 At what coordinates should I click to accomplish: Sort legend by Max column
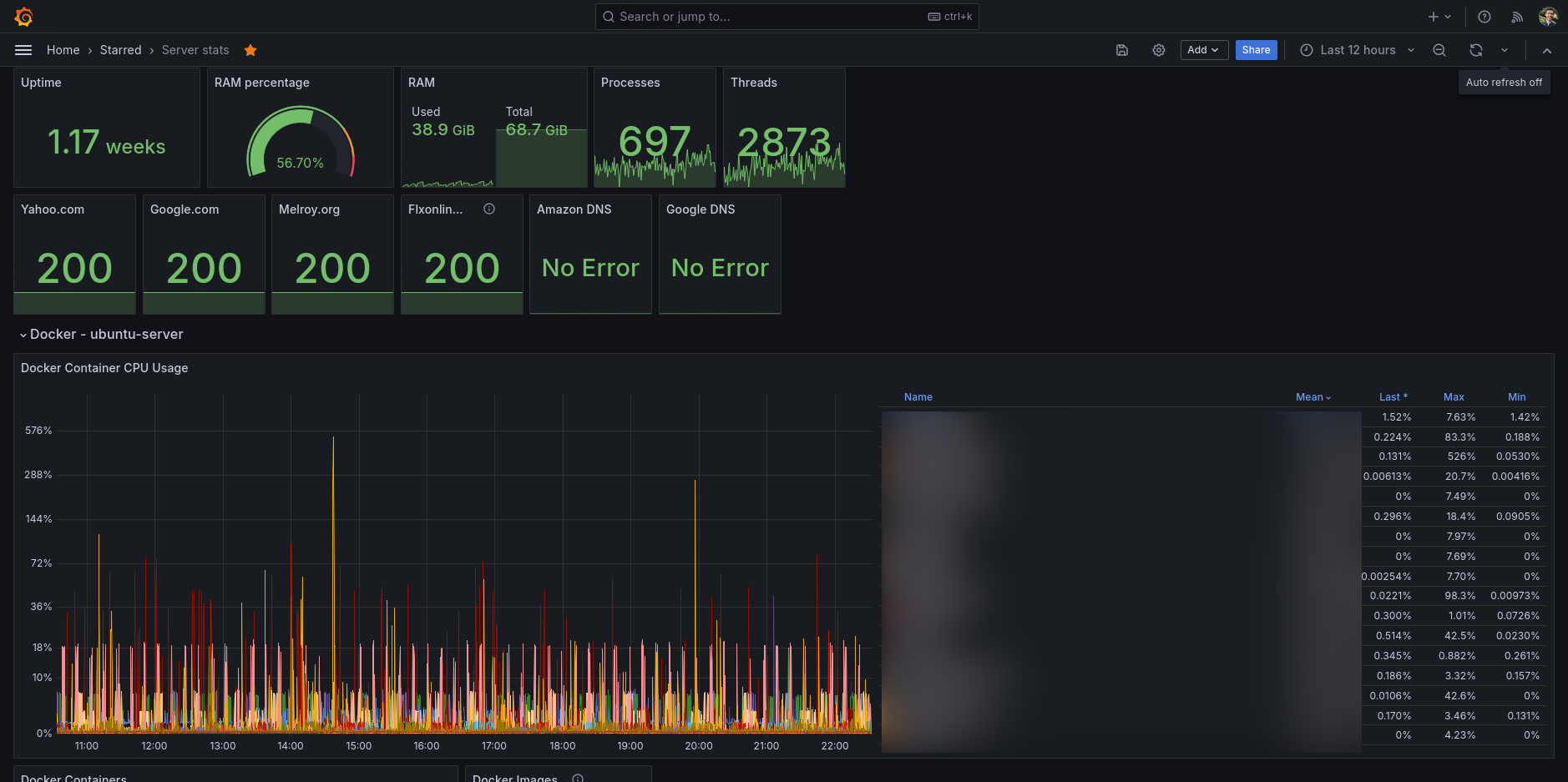pos(1454,397)
